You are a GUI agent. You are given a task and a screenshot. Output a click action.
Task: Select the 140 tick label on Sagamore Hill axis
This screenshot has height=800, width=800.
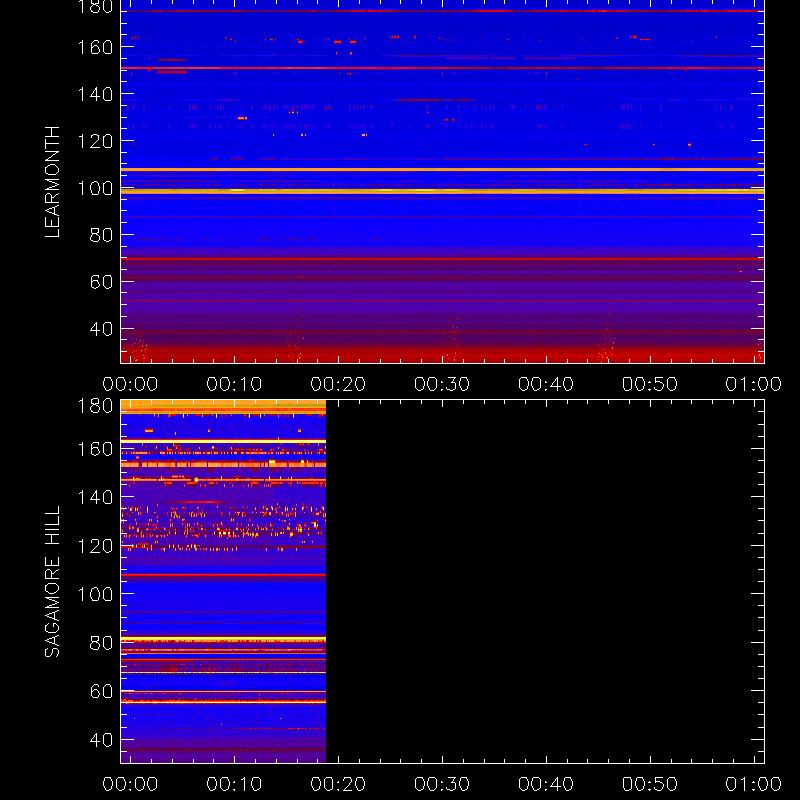[x=95, y=497]
